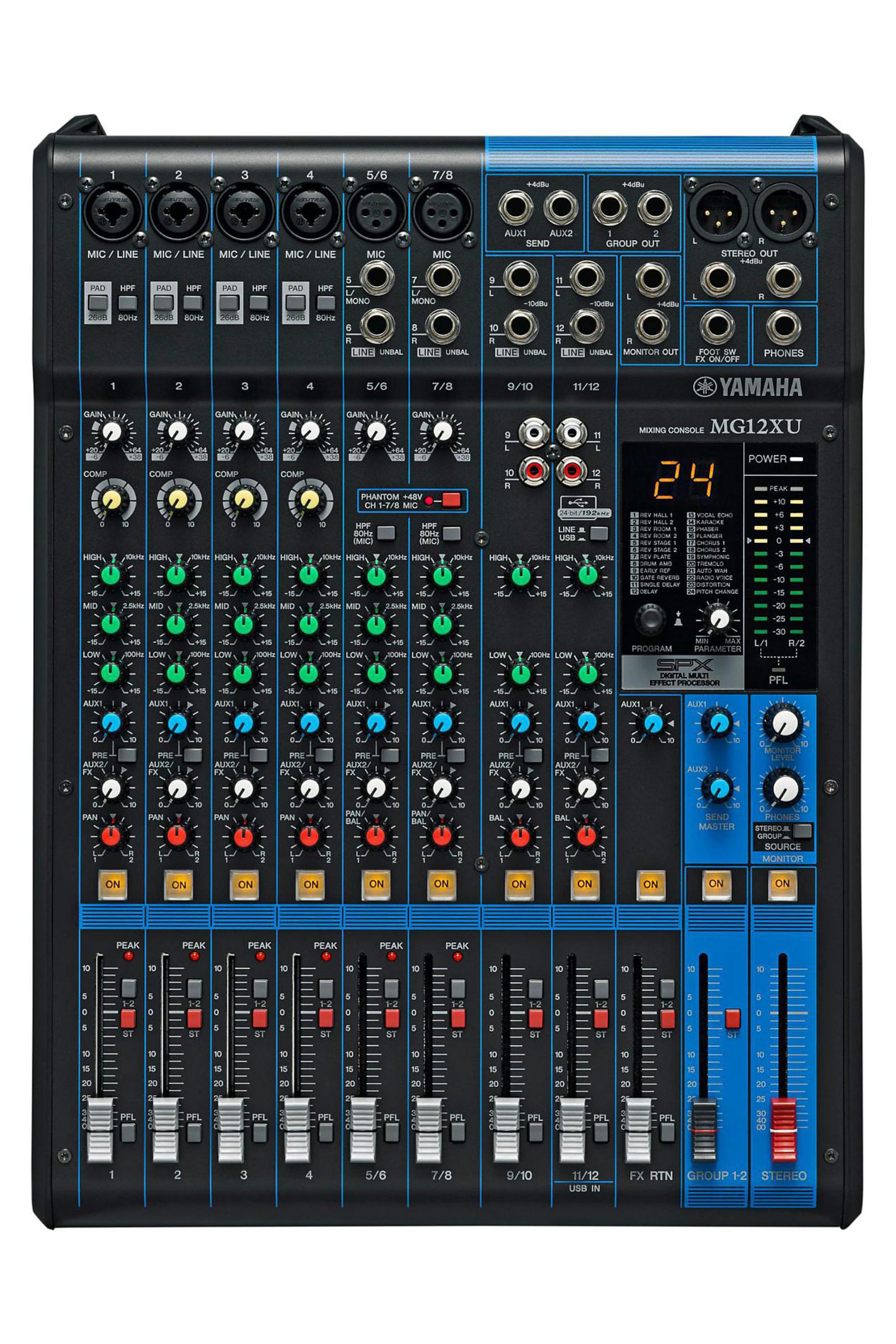
Task: Click the PHONES output jack
Action: (x=783, y=328)
